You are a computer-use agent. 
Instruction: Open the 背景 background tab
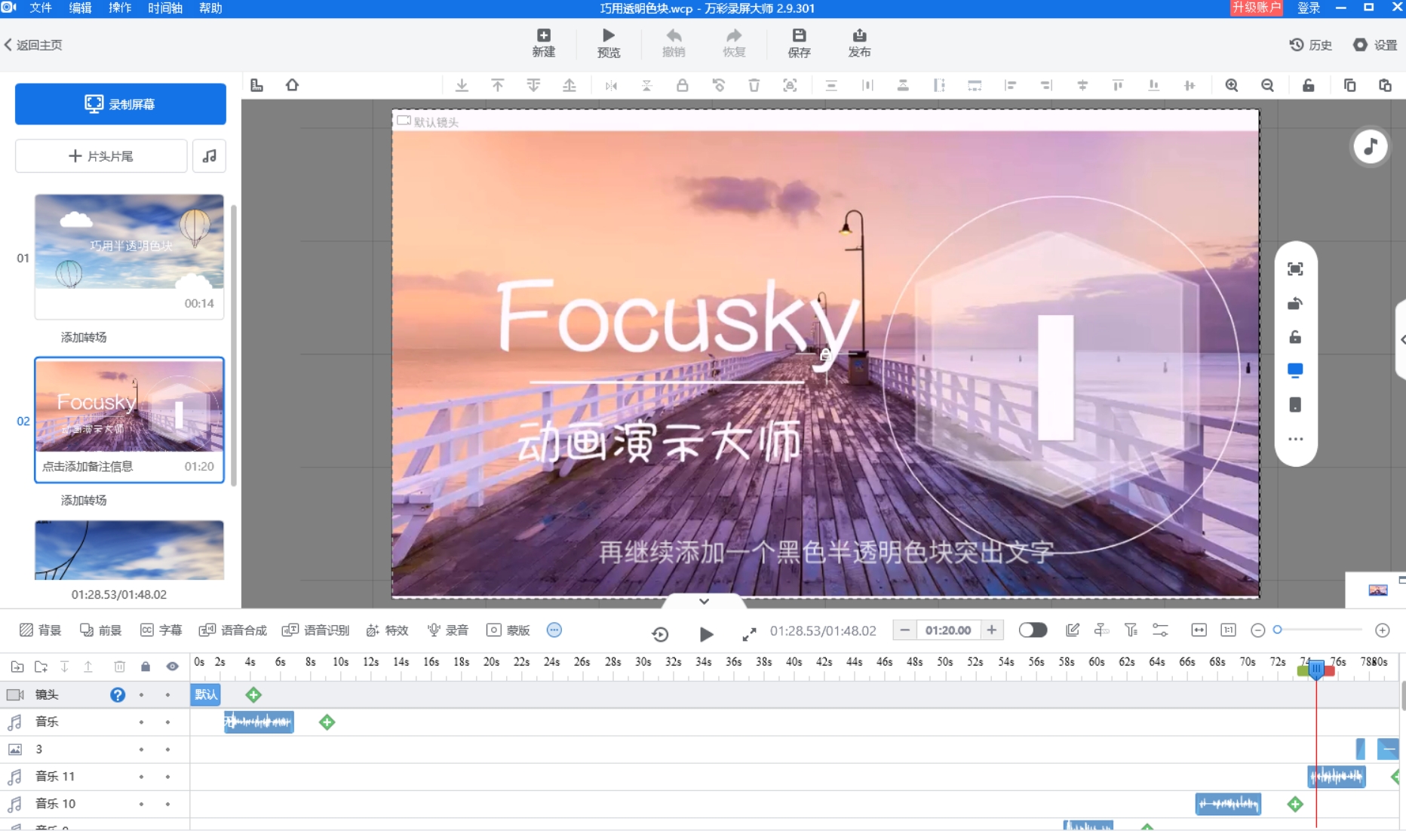pyautogui.click(x=40, y=630)
